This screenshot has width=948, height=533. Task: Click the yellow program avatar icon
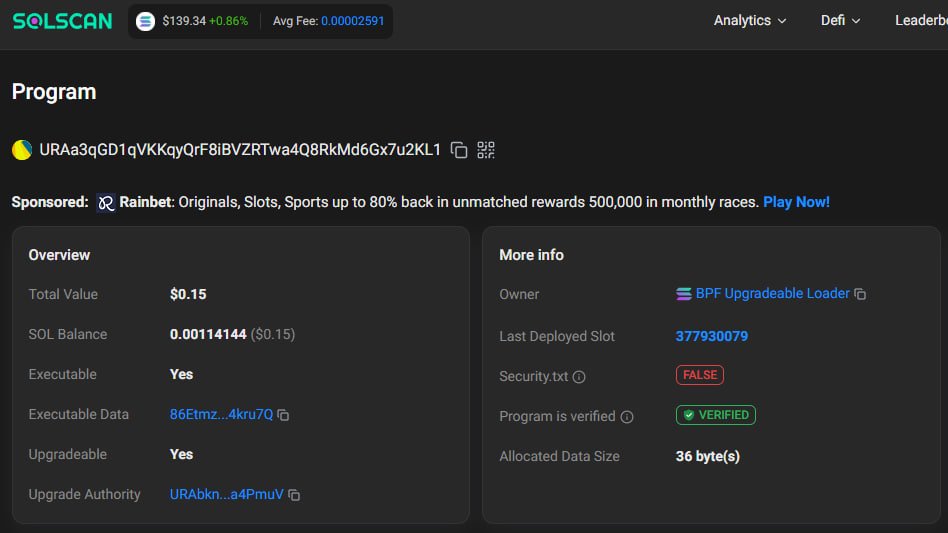click(x=22, y=150)
